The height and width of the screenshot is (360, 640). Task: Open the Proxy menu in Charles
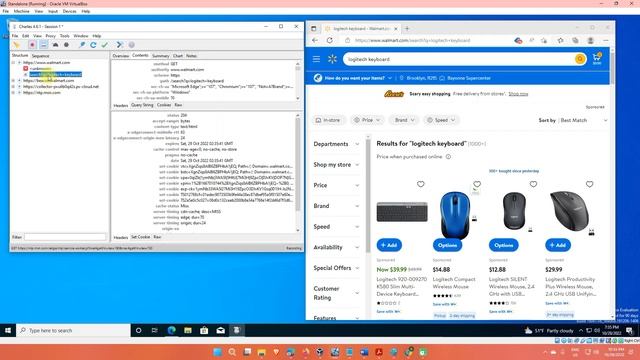click(50, 36)
